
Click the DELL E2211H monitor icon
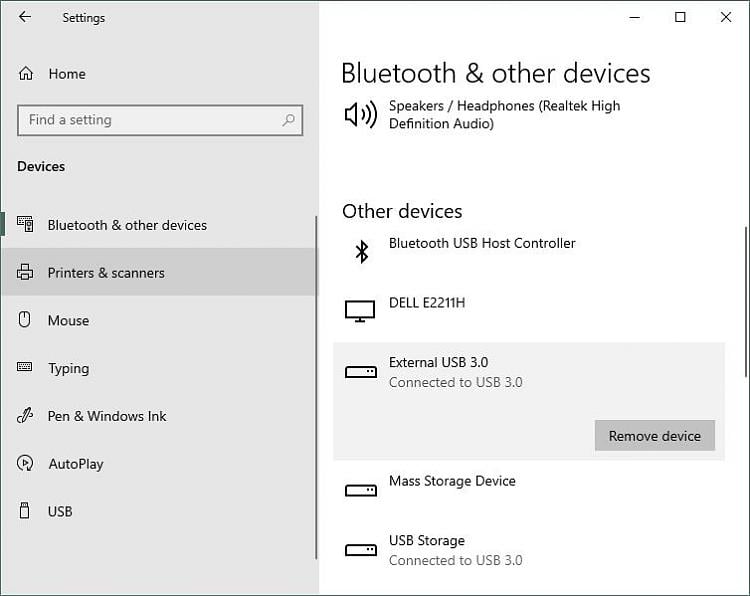[x=360, y=311]
